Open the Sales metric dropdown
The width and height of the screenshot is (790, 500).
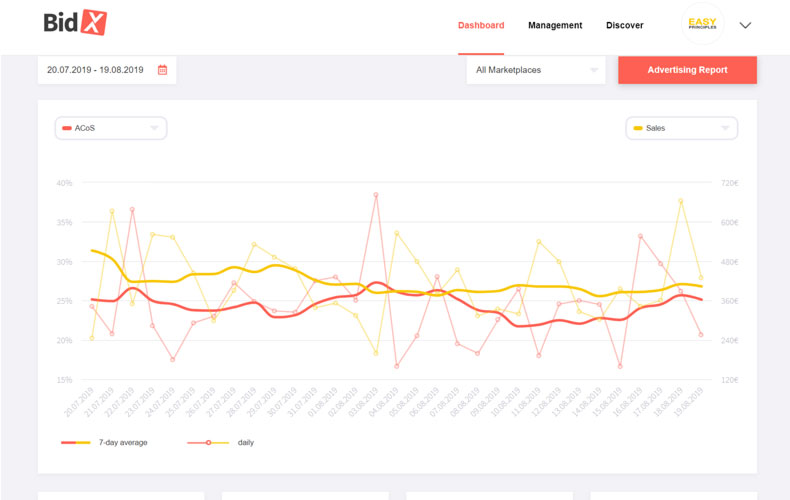(x=682, y=128)
